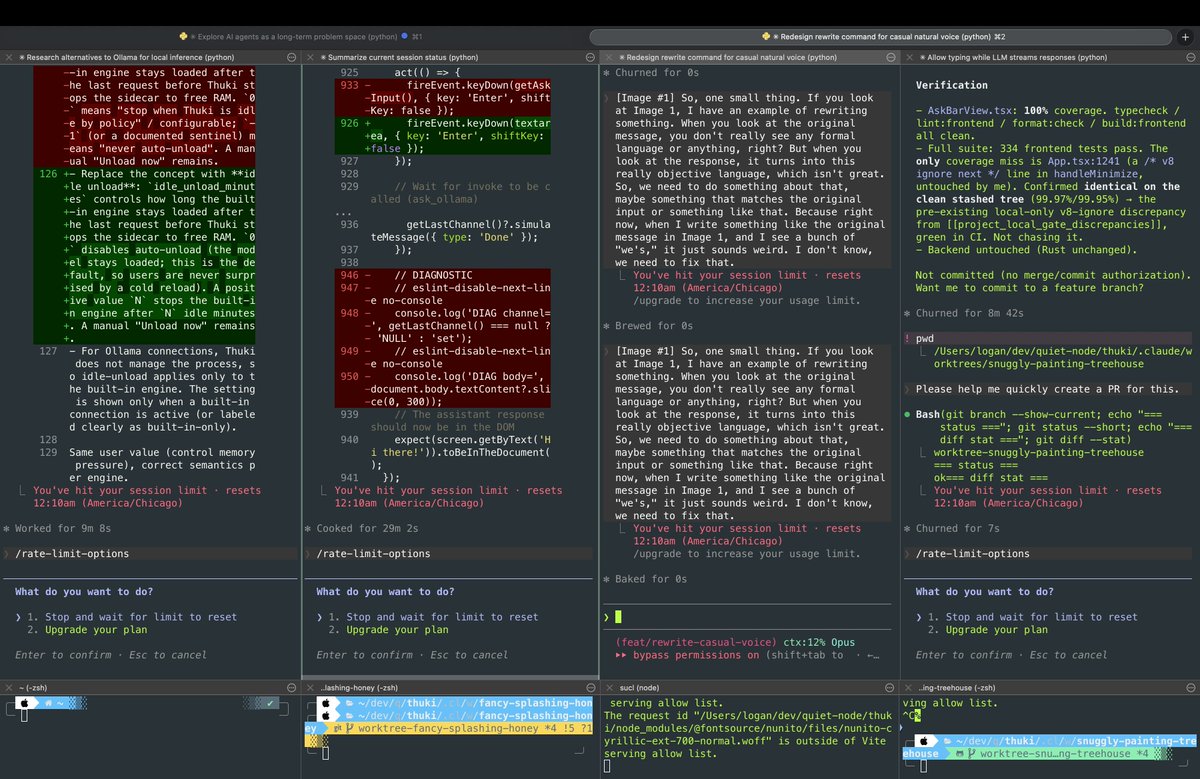Select Stop and wait option in Summarize session pane
1200x779 pixels.
pyautogui.click(x=433, y=617)
